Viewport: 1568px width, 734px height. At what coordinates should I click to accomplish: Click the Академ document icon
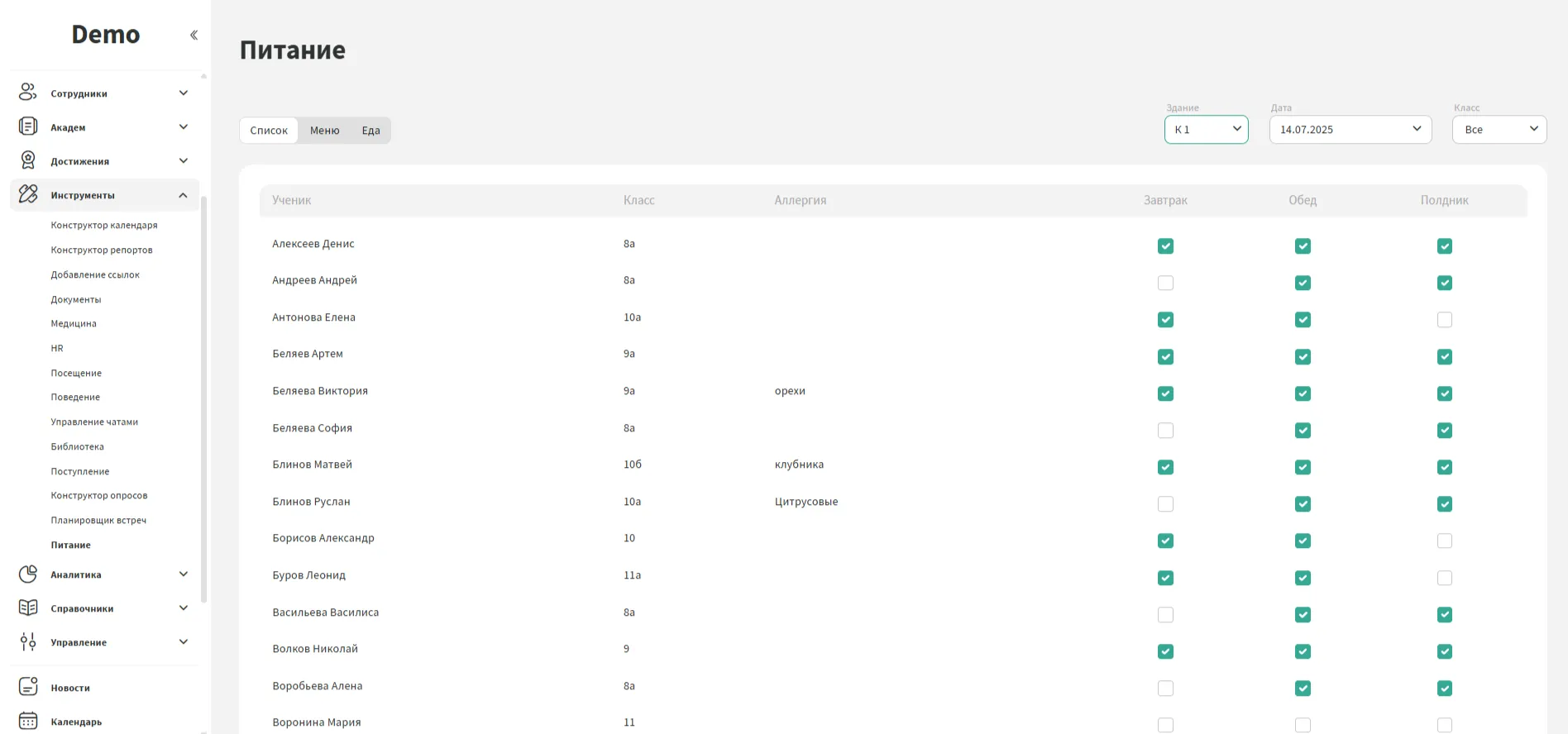click(28, 126)
